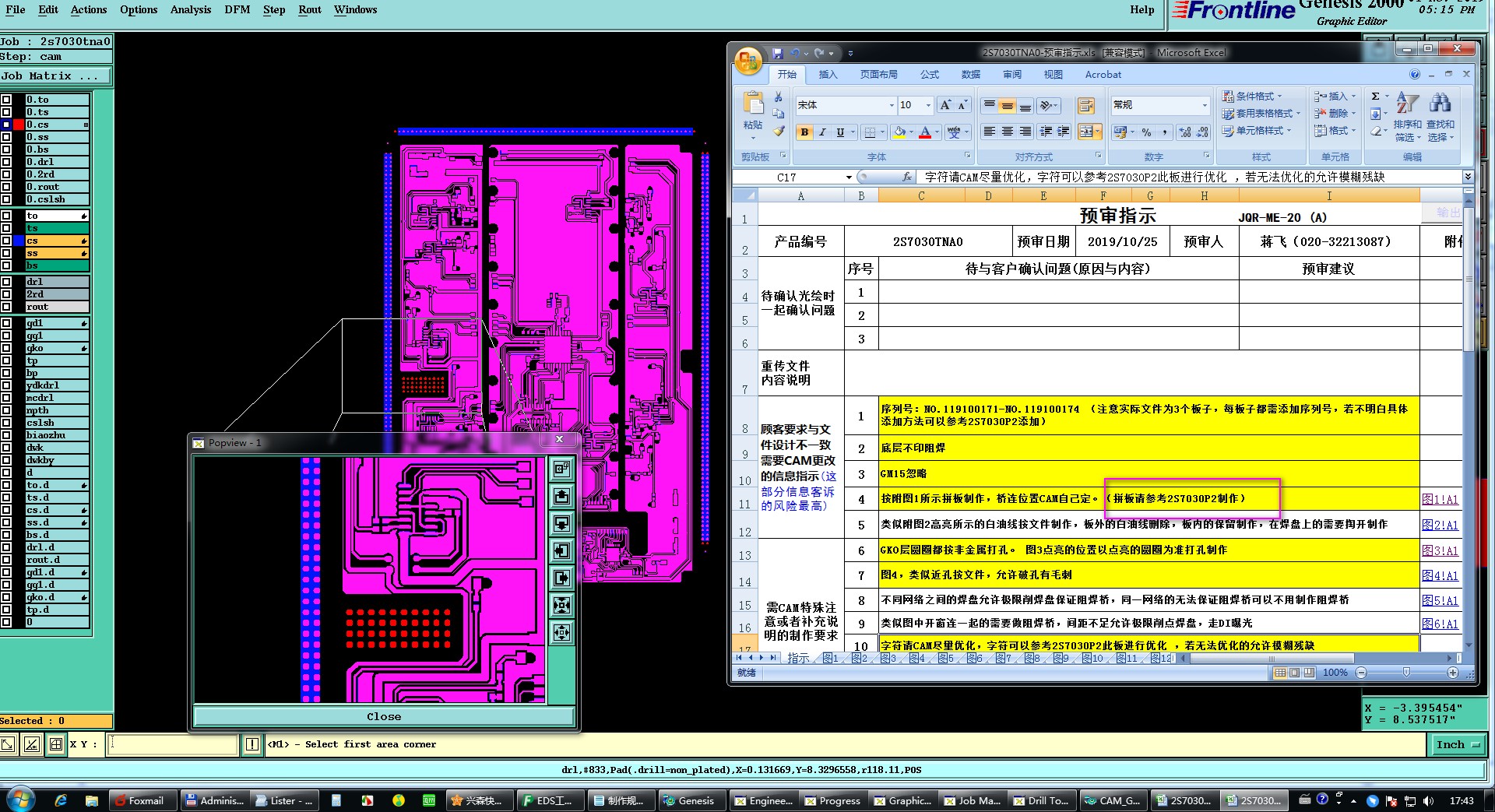Click the Underline icon in Excel

tap(840, 132)
